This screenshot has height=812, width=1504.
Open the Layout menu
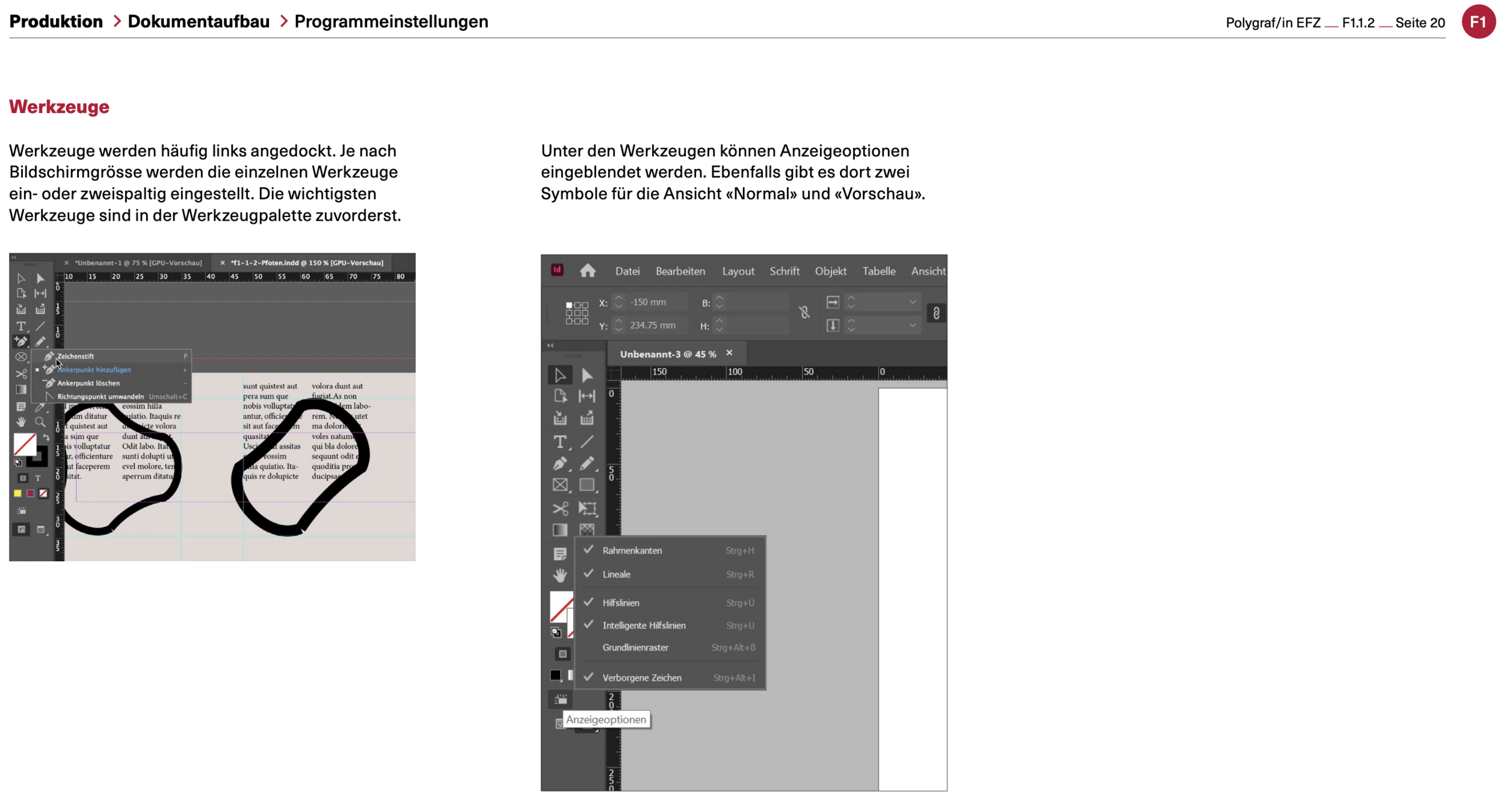click(738, 271)
